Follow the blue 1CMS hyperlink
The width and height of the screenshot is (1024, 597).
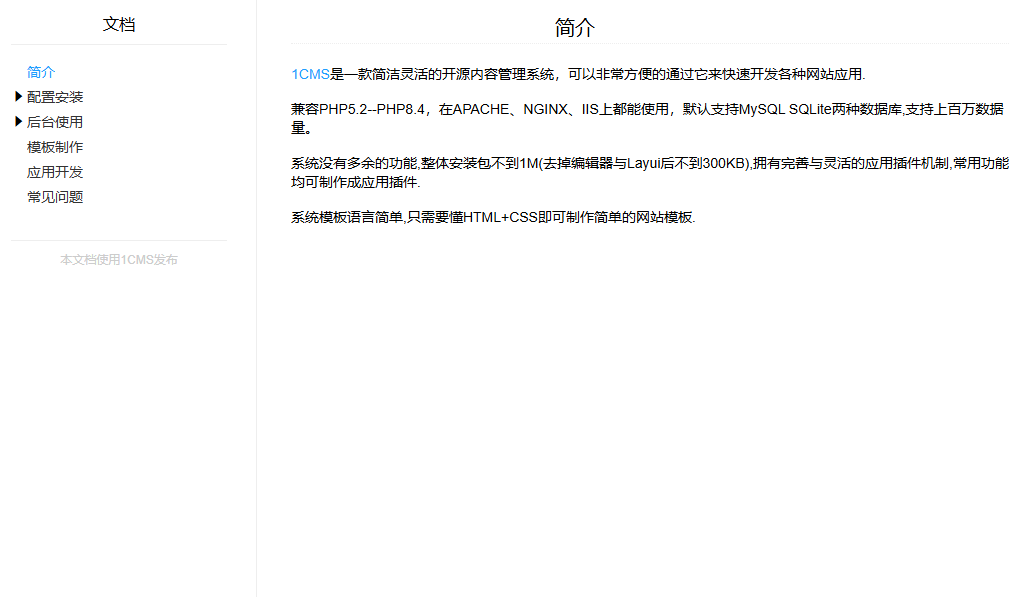[310, 74]
